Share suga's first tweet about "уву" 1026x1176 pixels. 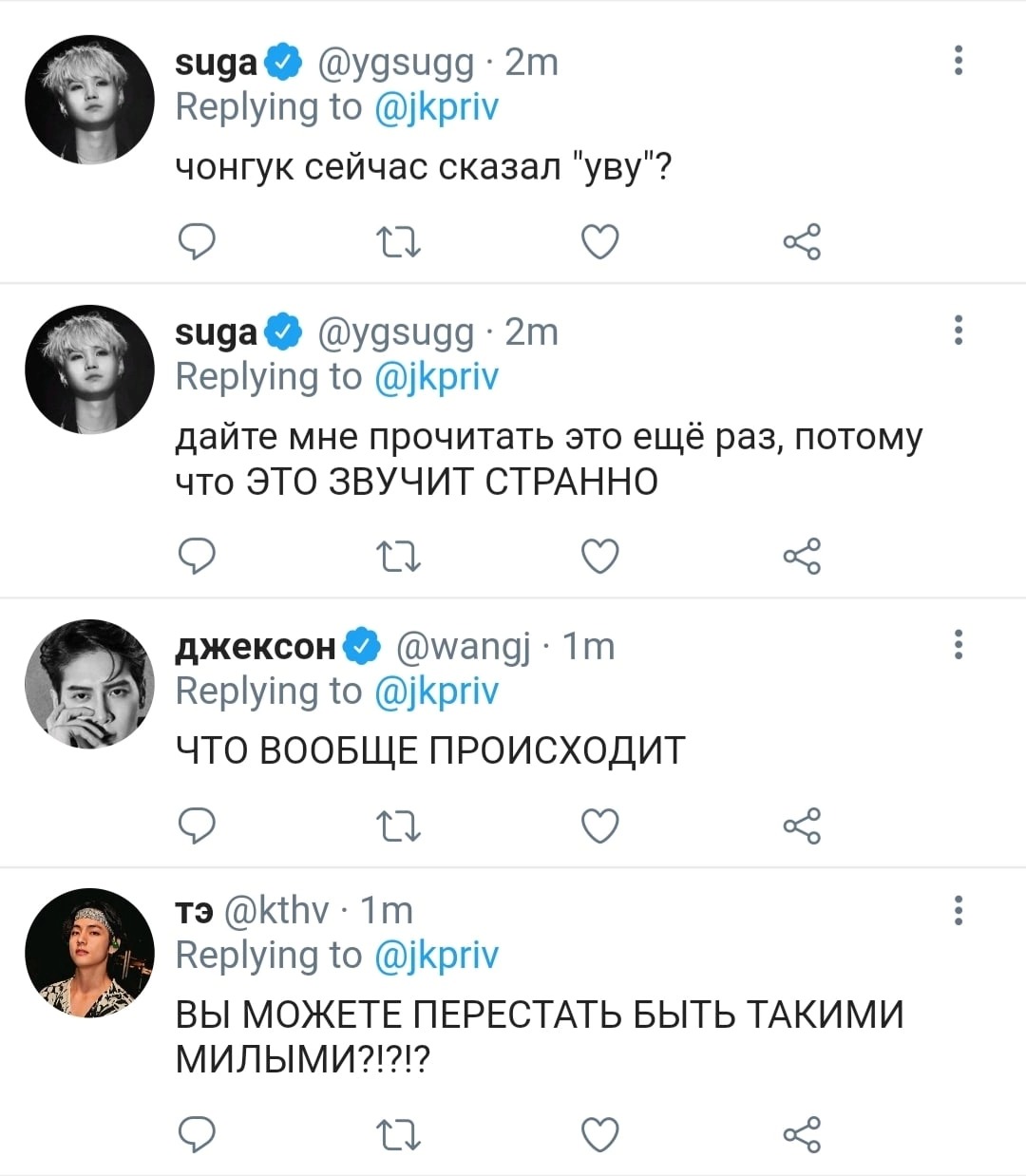point(802,242)
